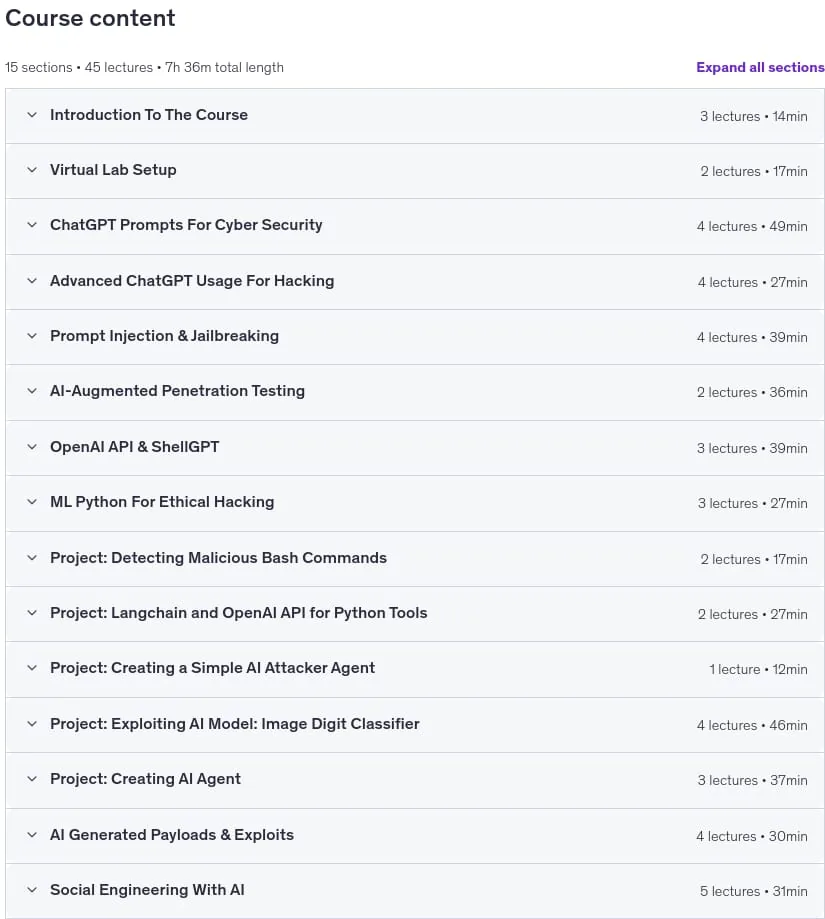Click 5 lectures 31min label
The image size is (825, 919).
[x=754, y=891]
